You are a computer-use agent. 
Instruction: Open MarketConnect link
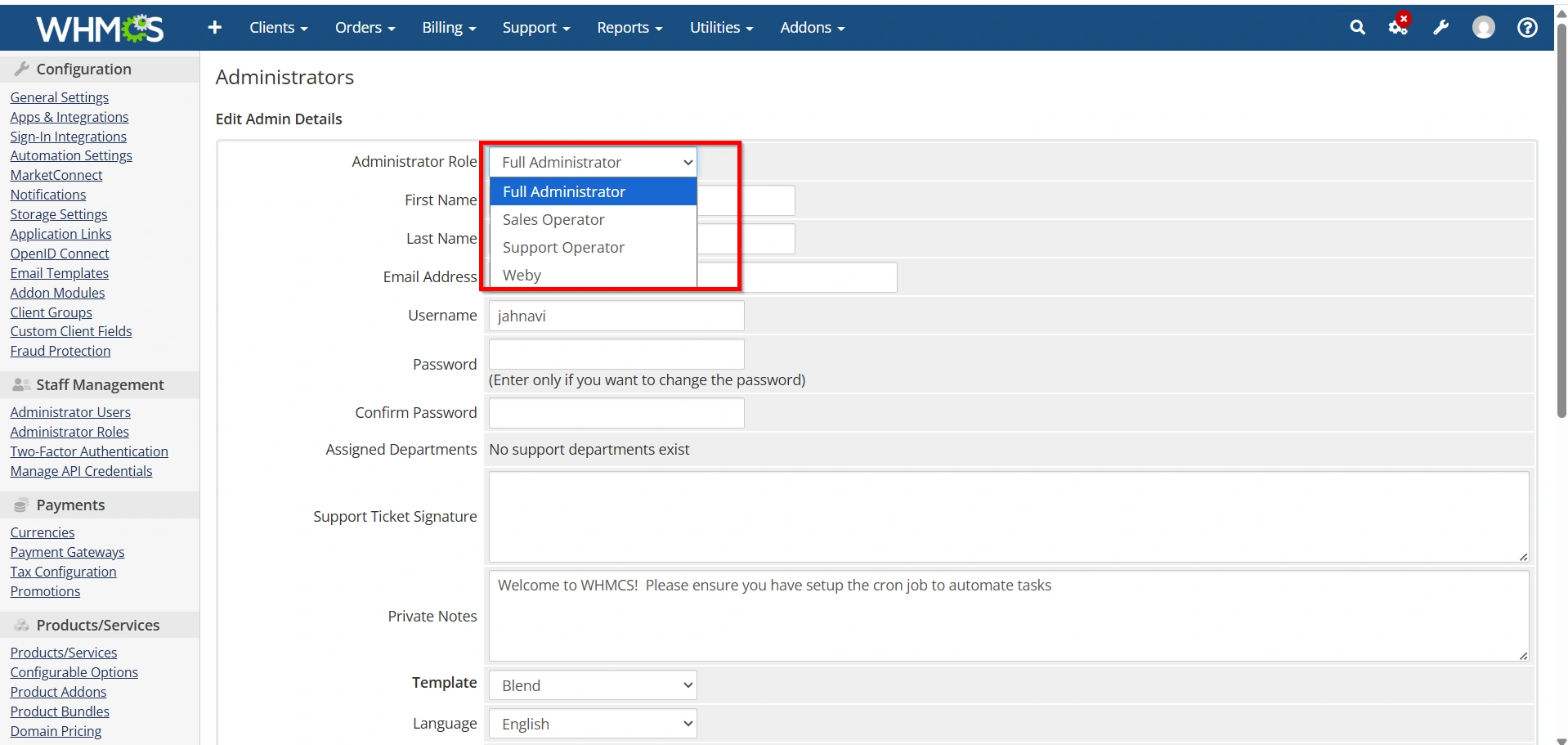click(x=56, y=175)
